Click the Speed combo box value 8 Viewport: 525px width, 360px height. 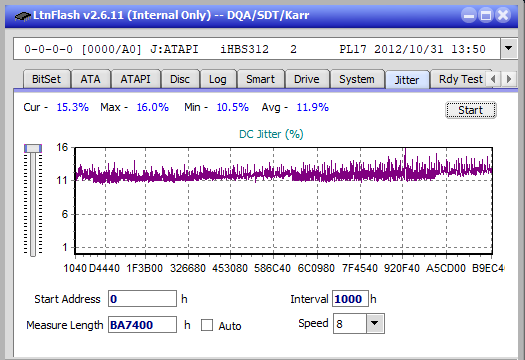[350, 324]
